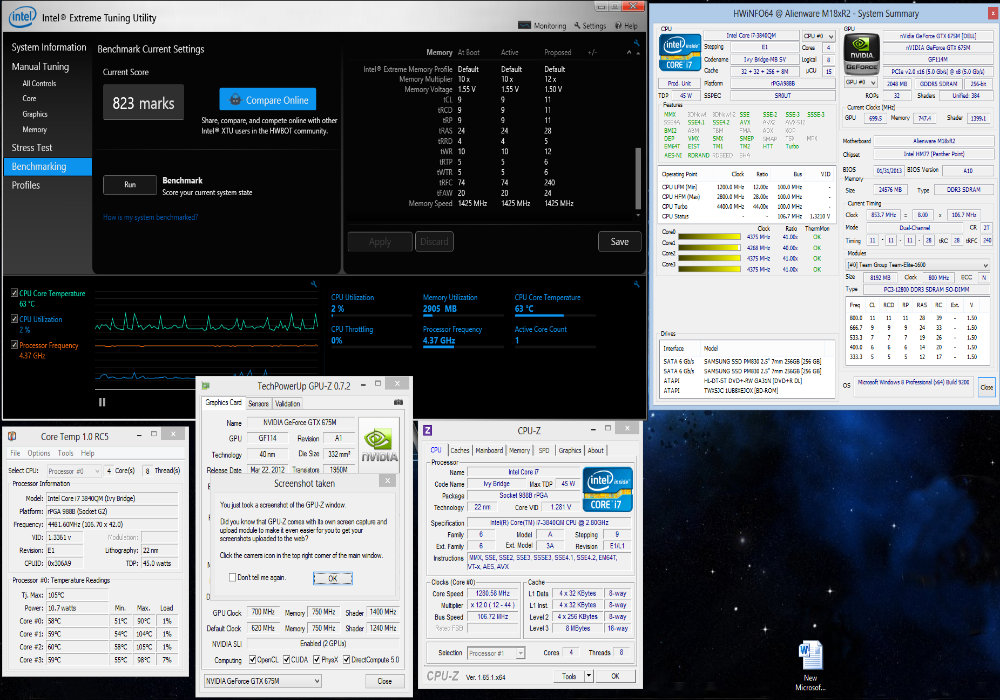The image size is (1000, 700).
Task: Switch to Validation tab in GPU-Z
Action: pos(288,404)
